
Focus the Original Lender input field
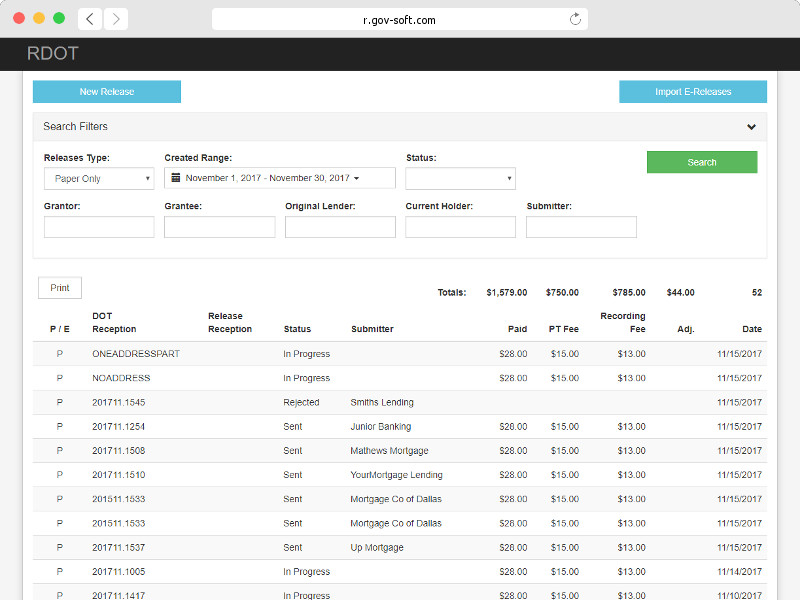coord(340,227)
